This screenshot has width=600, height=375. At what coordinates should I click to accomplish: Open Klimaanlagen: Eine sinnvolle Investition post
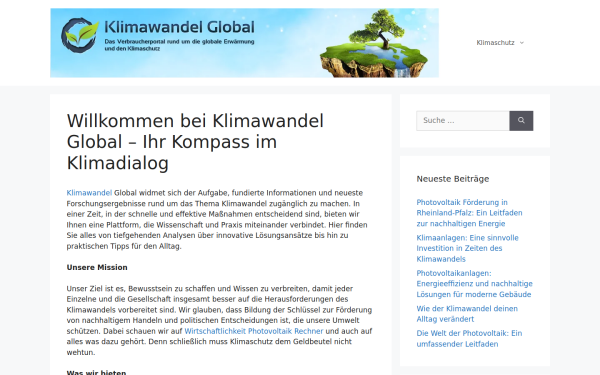click(x=467, y=248)
